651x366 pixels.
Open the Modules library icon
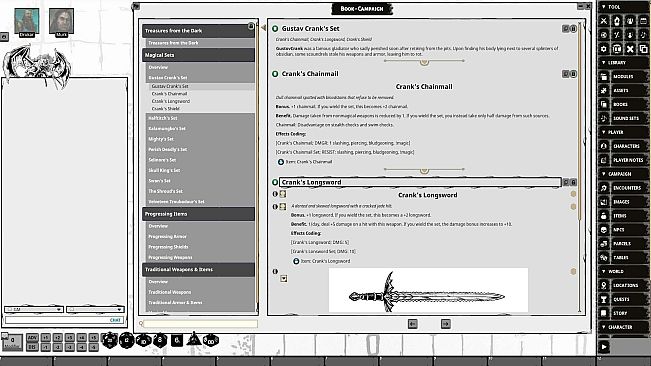[x=604, y=76]
